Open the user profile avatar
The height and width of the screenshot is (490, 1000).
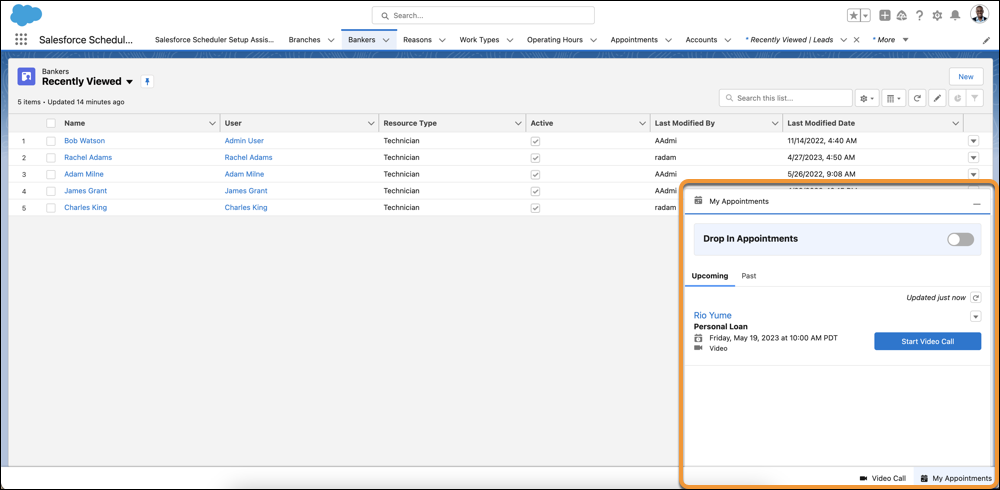click(979, 15)
